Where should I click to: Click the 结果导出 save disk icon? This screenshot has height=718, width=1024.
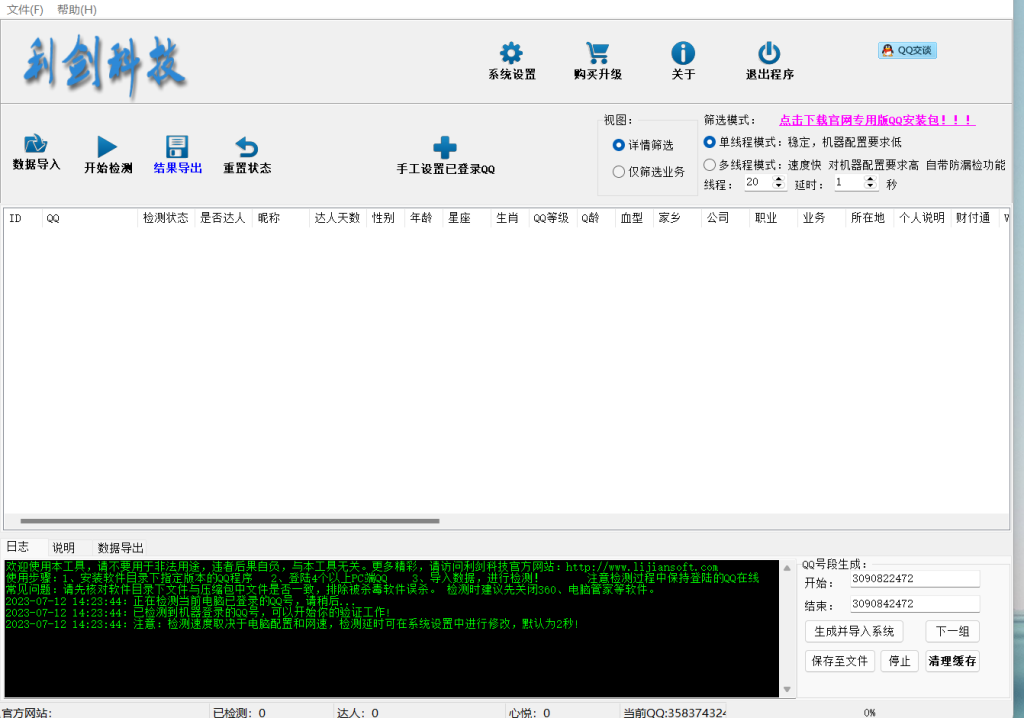[x=177, y=147]
